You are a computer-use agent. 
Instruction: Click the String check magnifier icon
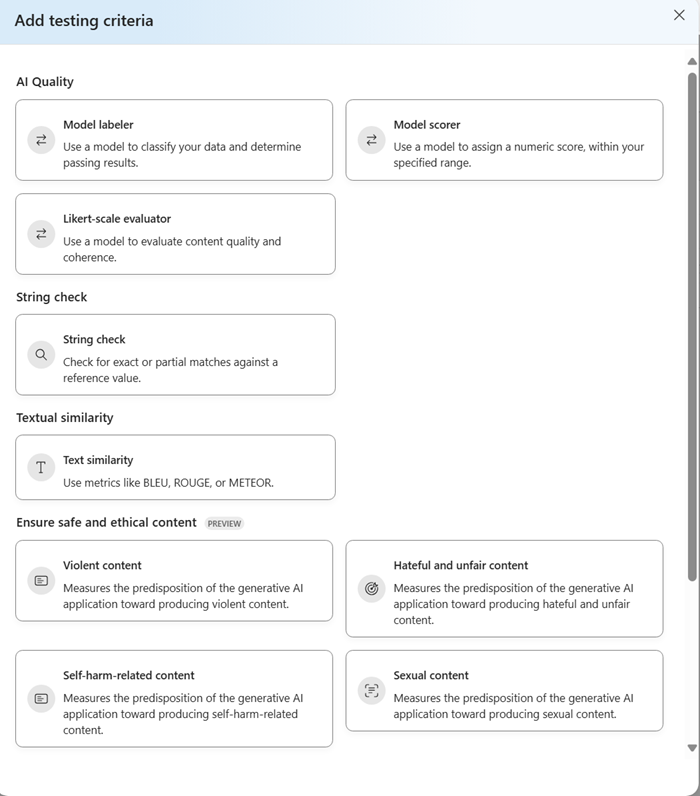pyautogui.click(x=41, y=354)
